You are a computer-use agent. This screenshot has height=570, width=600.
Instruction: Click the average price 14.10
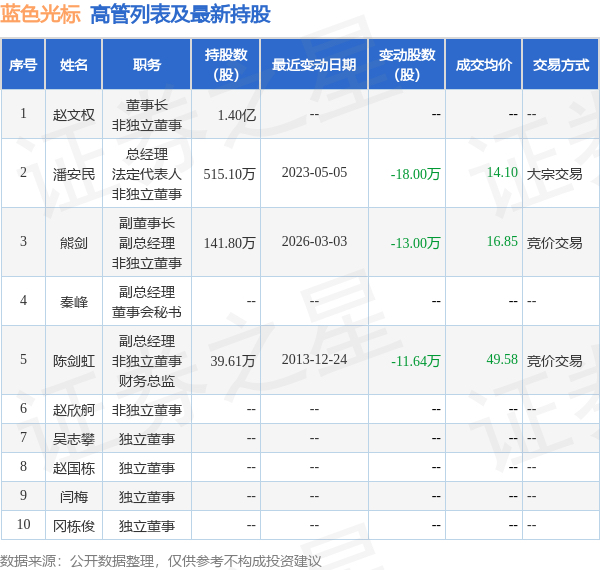pyautogui.click(x=502, y=173)
